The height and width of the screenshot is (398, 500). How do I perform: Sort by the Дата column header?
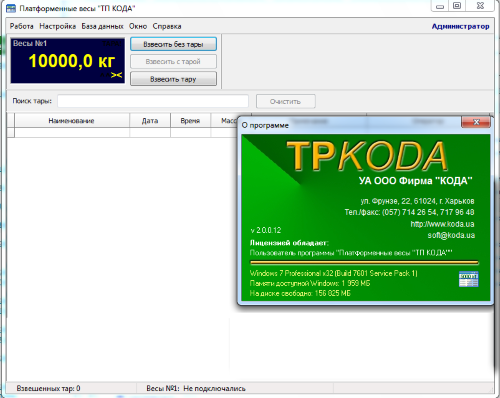[150, 121]
